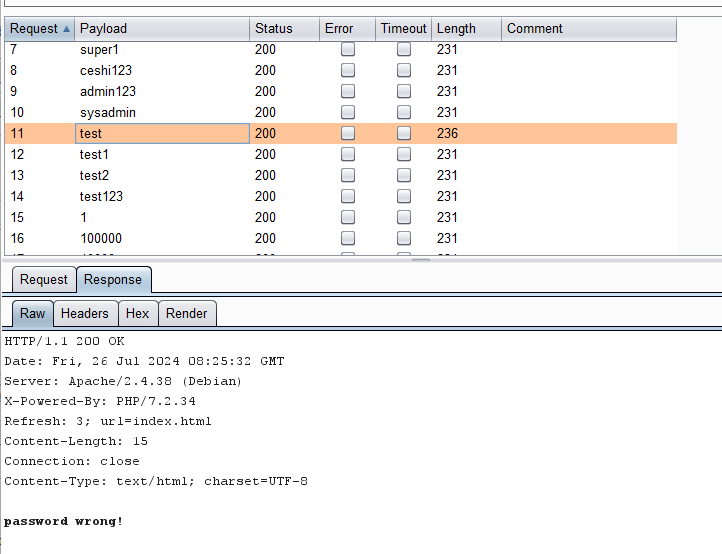Image resolution: width=722 pixels, height=554 pixels.
Task: Enable Timeout checkbox for payload 100000
Action: [x=404, y=239]
